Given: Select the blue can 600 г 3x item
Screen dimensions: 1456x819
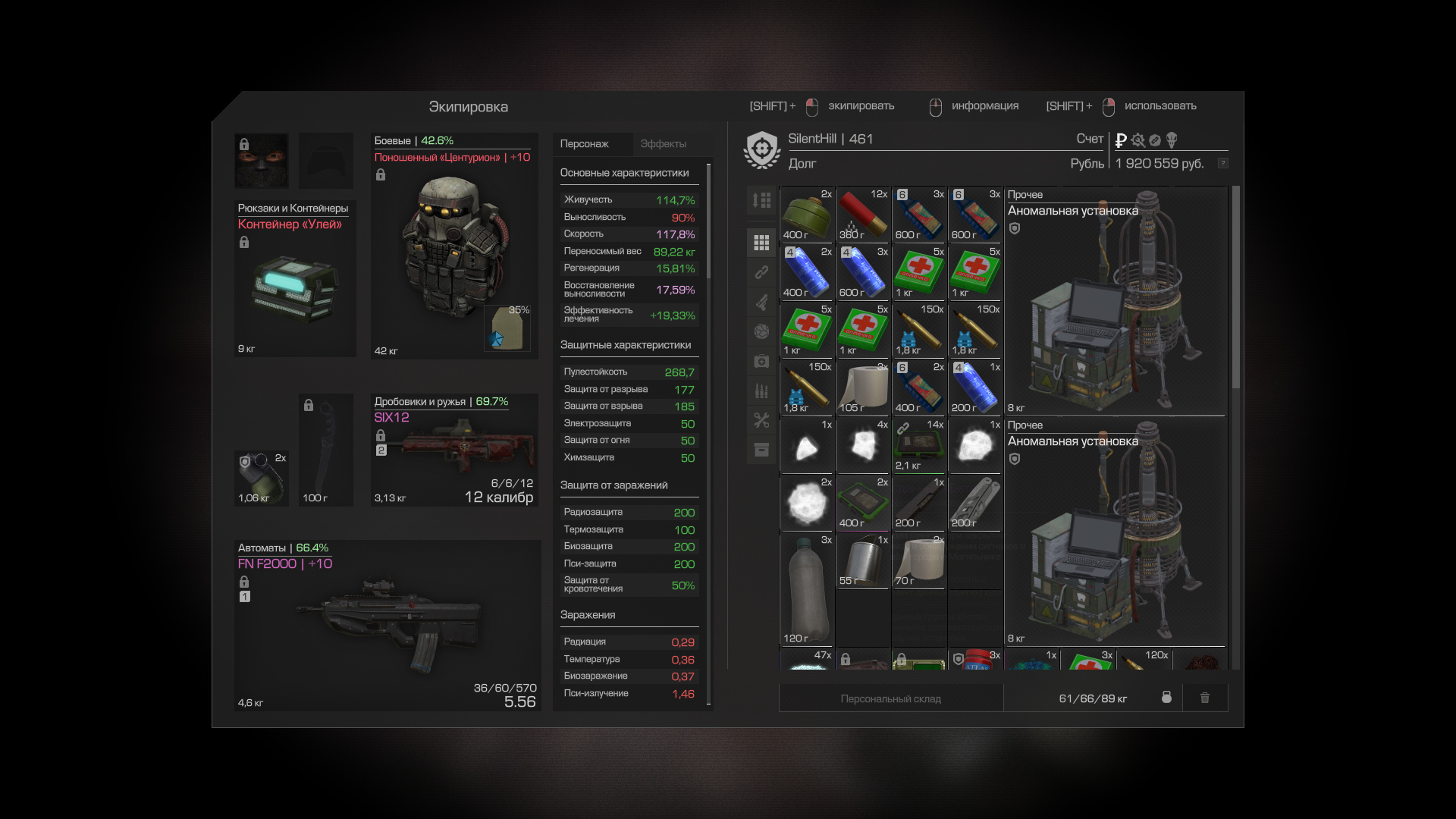Looking at the screenshot, I should click(x=863, y=272).
